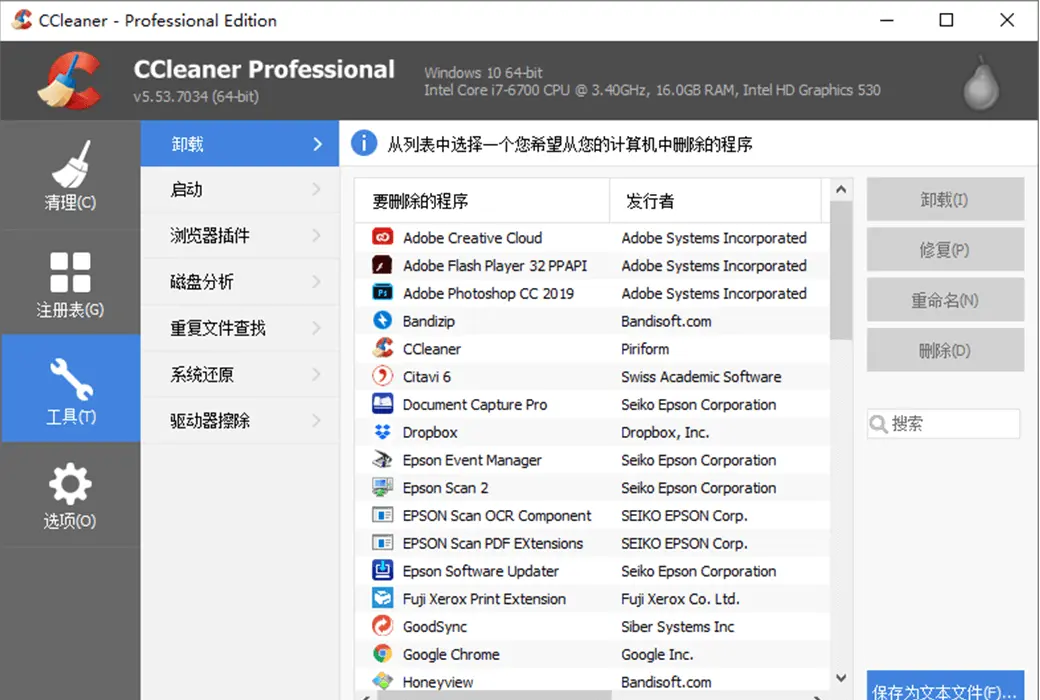Viewport: 1040px width, 700px height.
Task: Open the 卸载 uninstall tab
Action: [239, 144]
